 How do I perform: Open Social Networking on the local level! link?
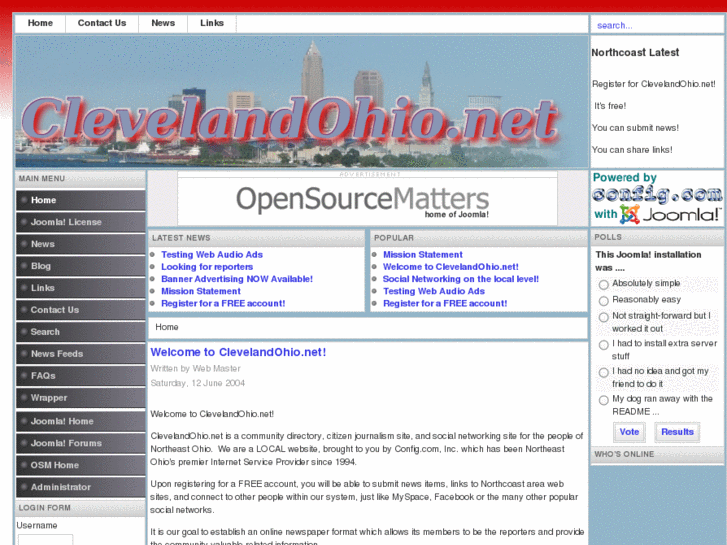[461, 279]
